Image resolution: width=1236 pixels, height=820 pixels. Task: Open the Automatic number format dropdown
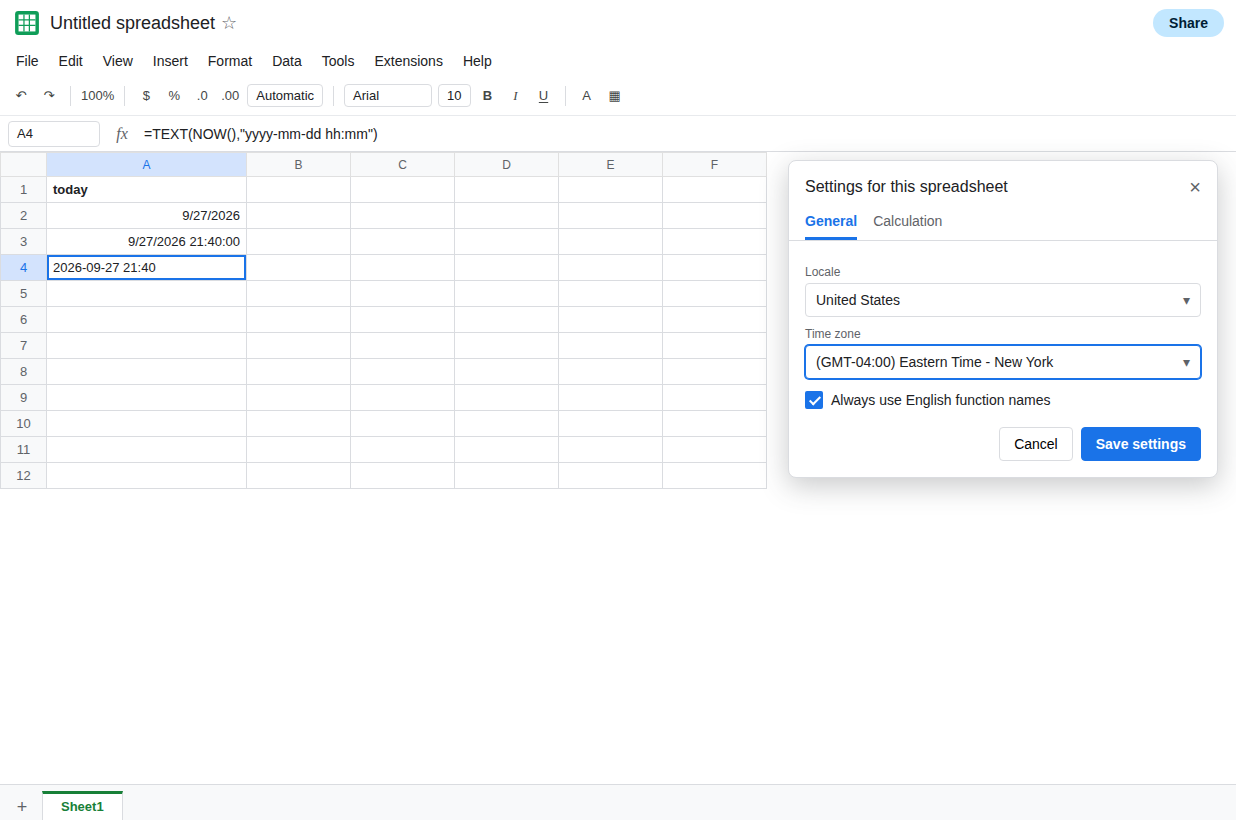(285, 96)
